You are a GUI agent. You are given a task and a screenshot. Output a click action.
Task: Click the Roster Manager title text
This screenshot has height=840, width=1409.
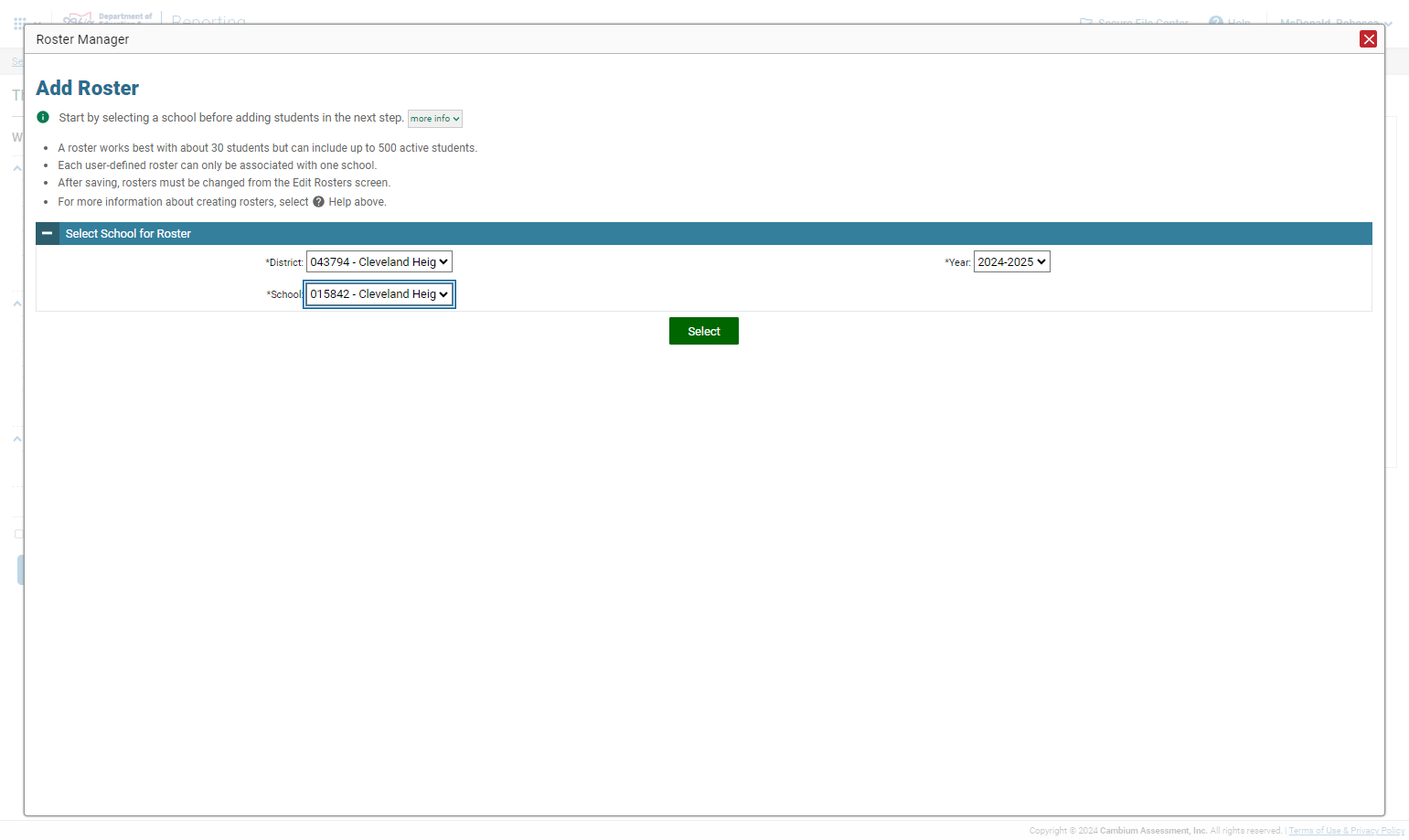coord(82,39)
